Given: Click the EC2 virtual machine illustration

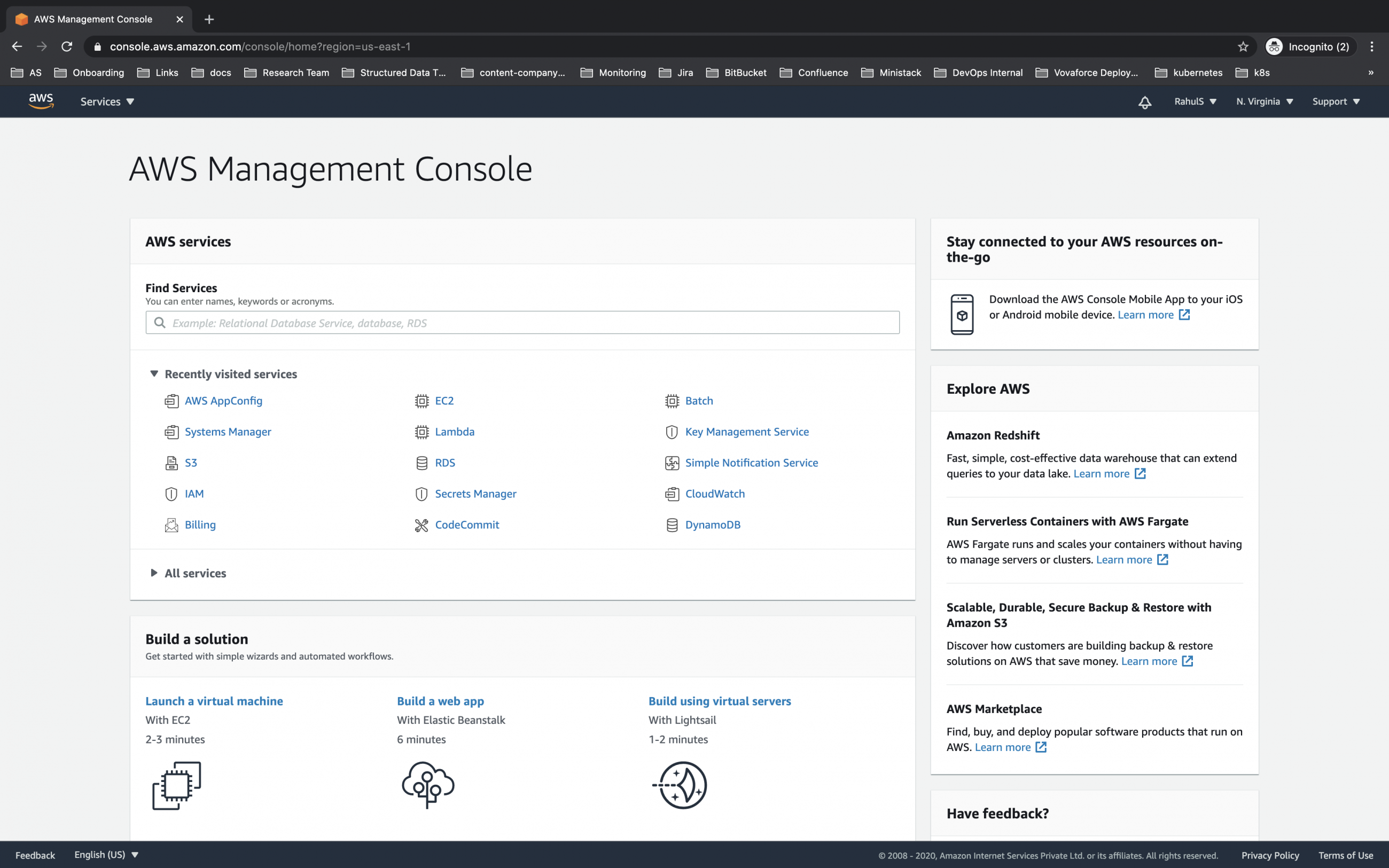Looking at the screenshot, I should point(176,785).
